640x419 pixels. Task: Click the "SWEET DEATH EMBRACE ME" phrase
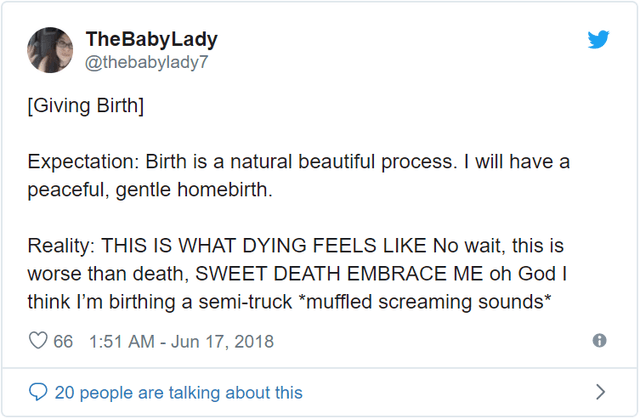pyautogui.click(x=339, y=274)
